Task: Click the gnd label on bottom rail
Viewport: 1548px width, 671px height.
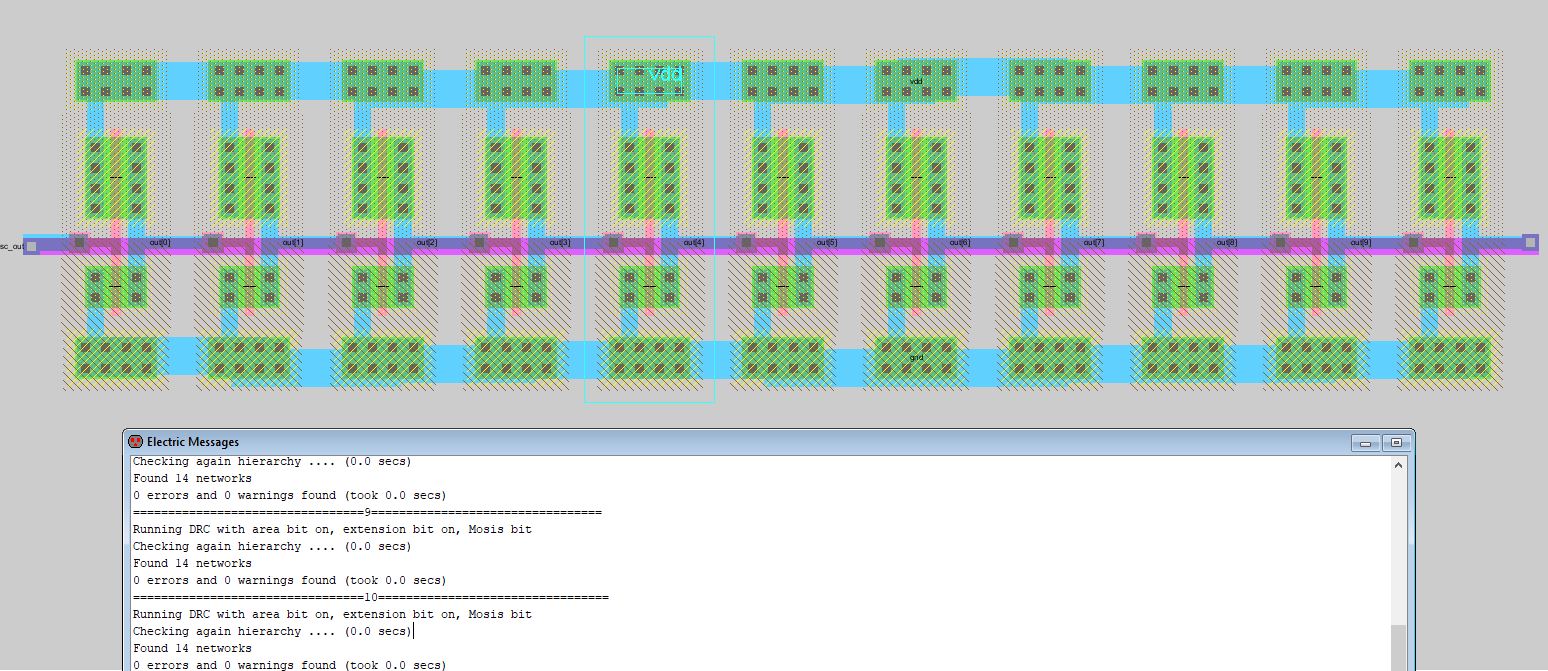Action: (916, 357)
